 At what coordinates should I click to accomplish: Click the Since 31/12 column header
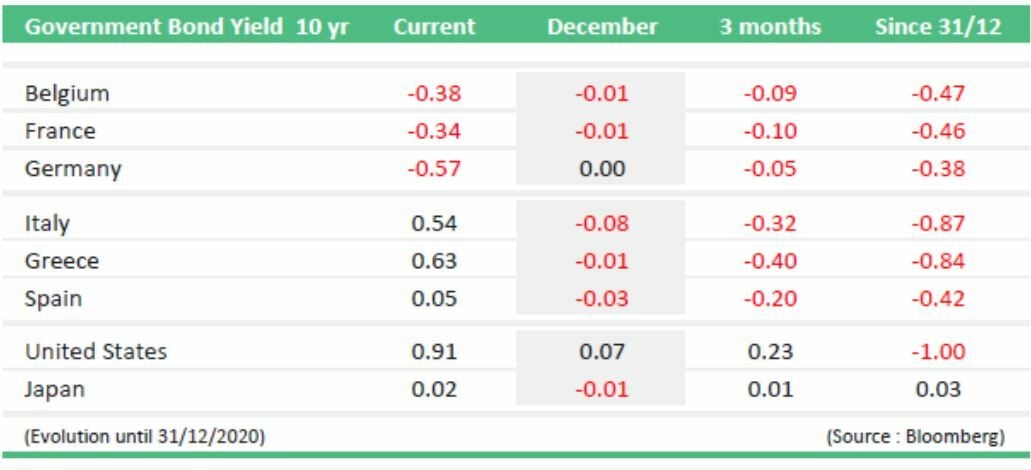coord(938,27)
